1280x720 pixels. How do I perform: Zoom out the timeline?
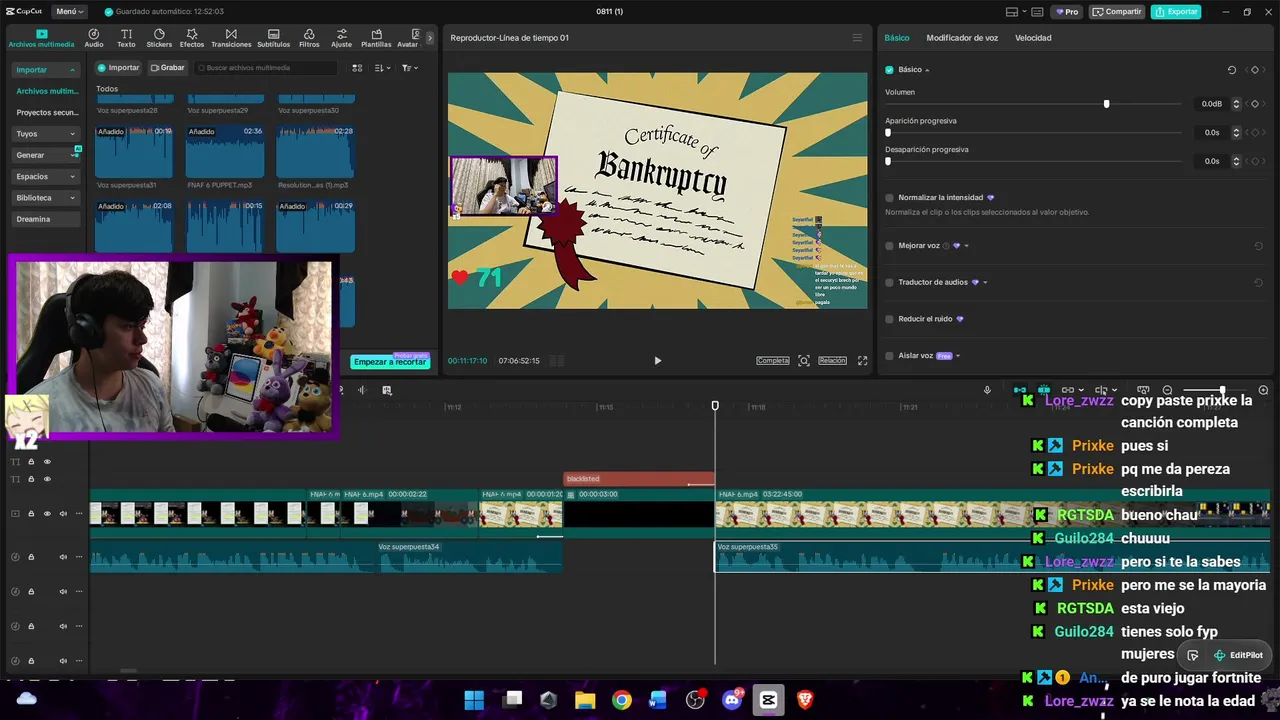click(1167, 390)
